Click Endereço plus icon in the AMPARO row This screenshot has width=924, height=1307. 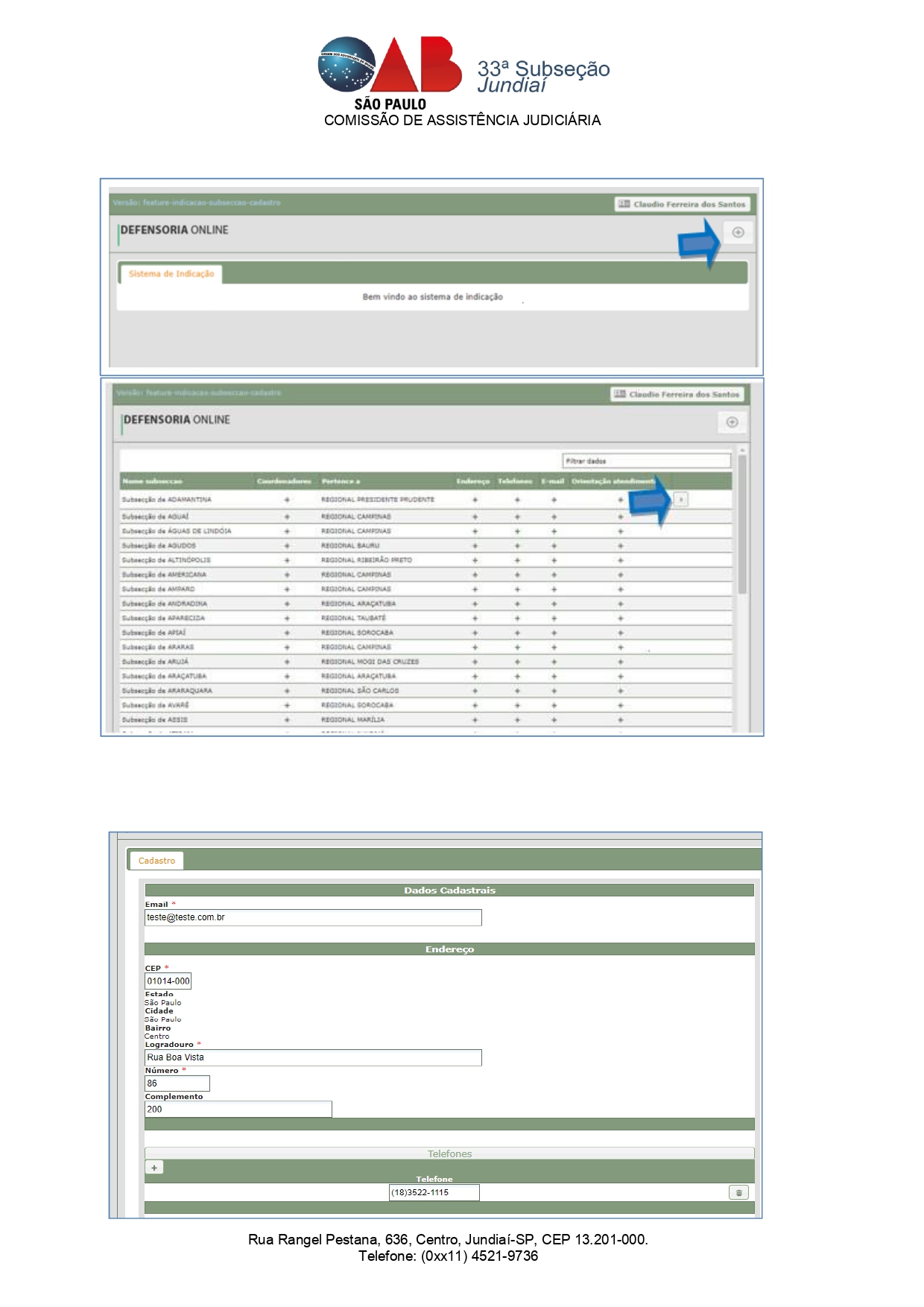pyautogui.click(x=475, y=589)
